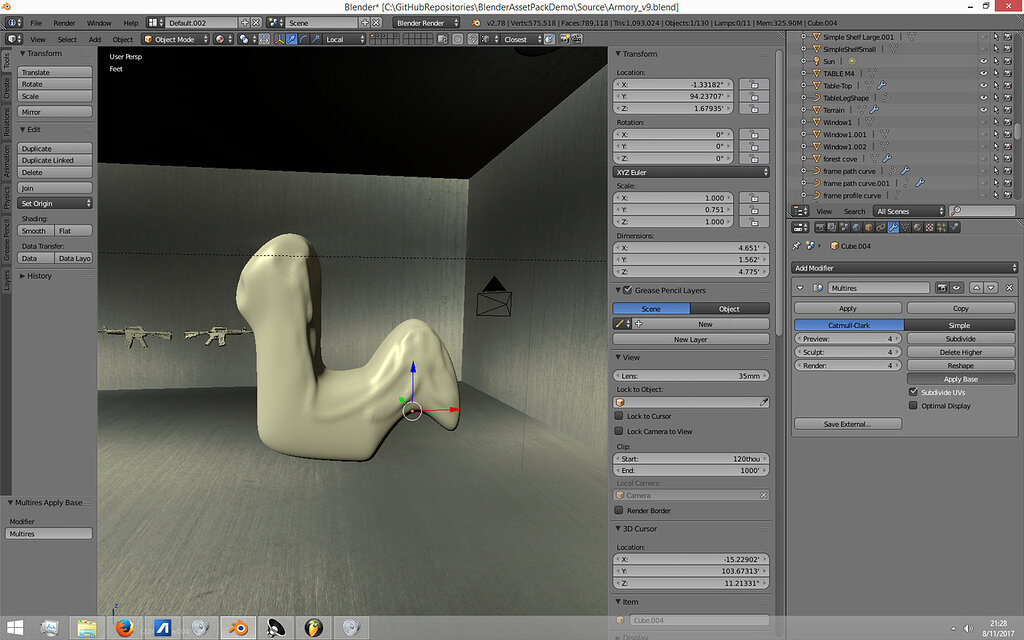The image size is (1024, 640).
Task: Open Firefox from the Windows taskbar
Action: point(124,627)
